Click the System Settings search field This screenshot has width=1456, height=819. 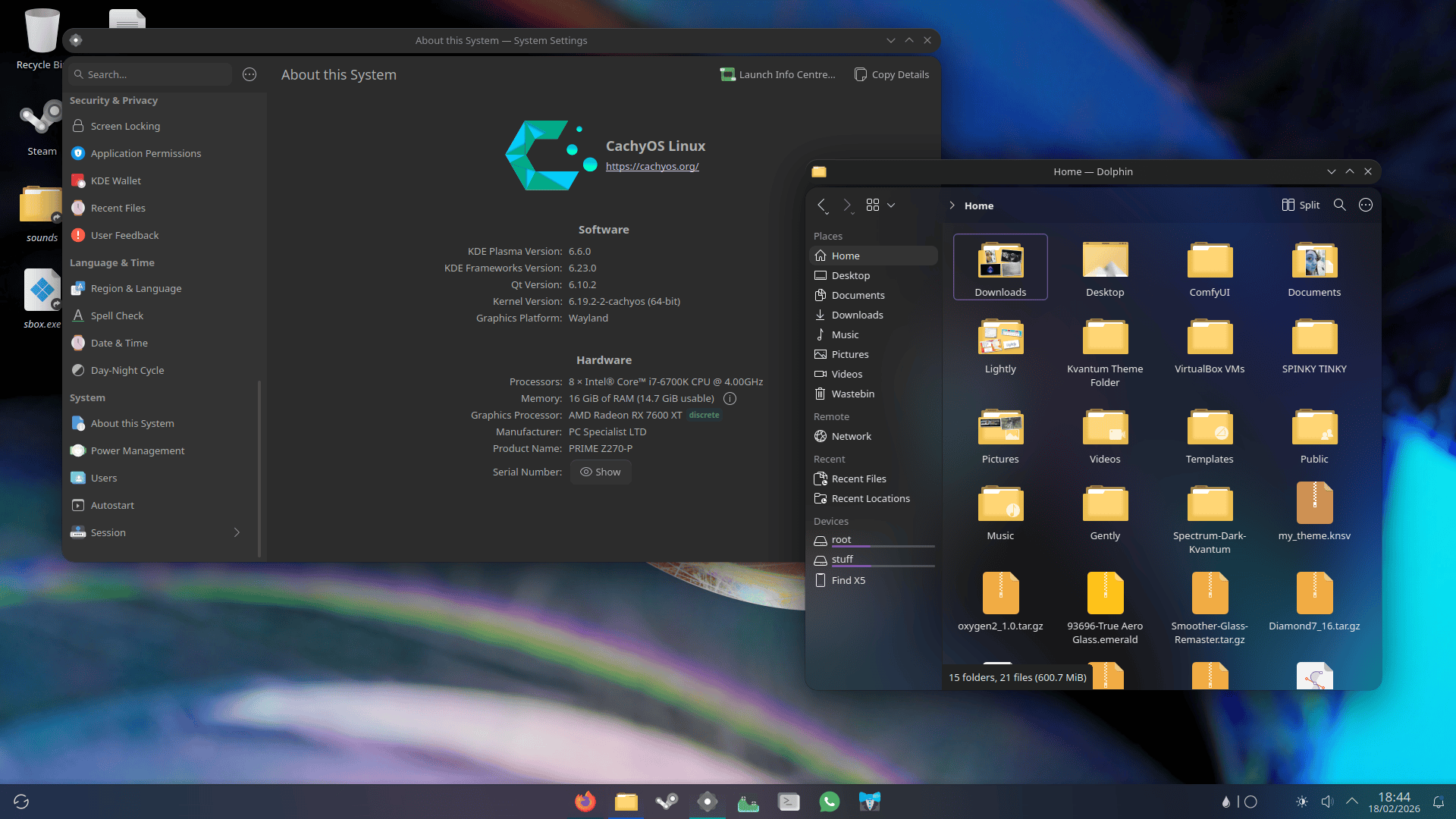(150, 74)
